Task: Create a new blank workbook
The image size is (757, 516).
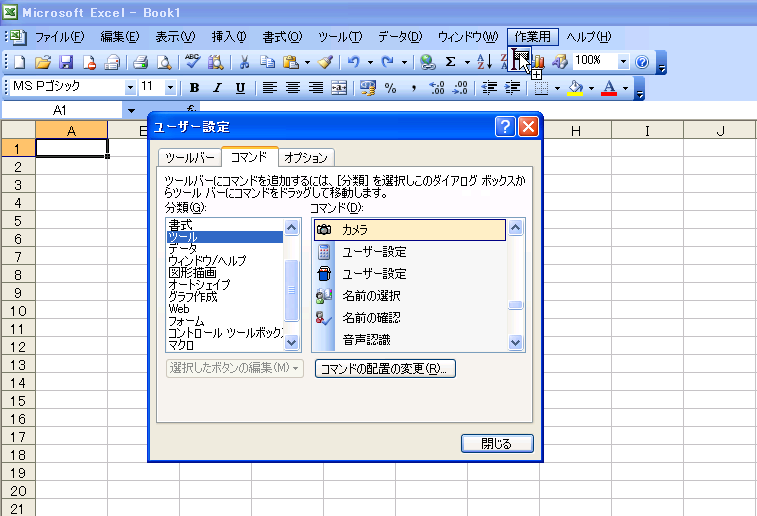Action: tap(20, 62)
